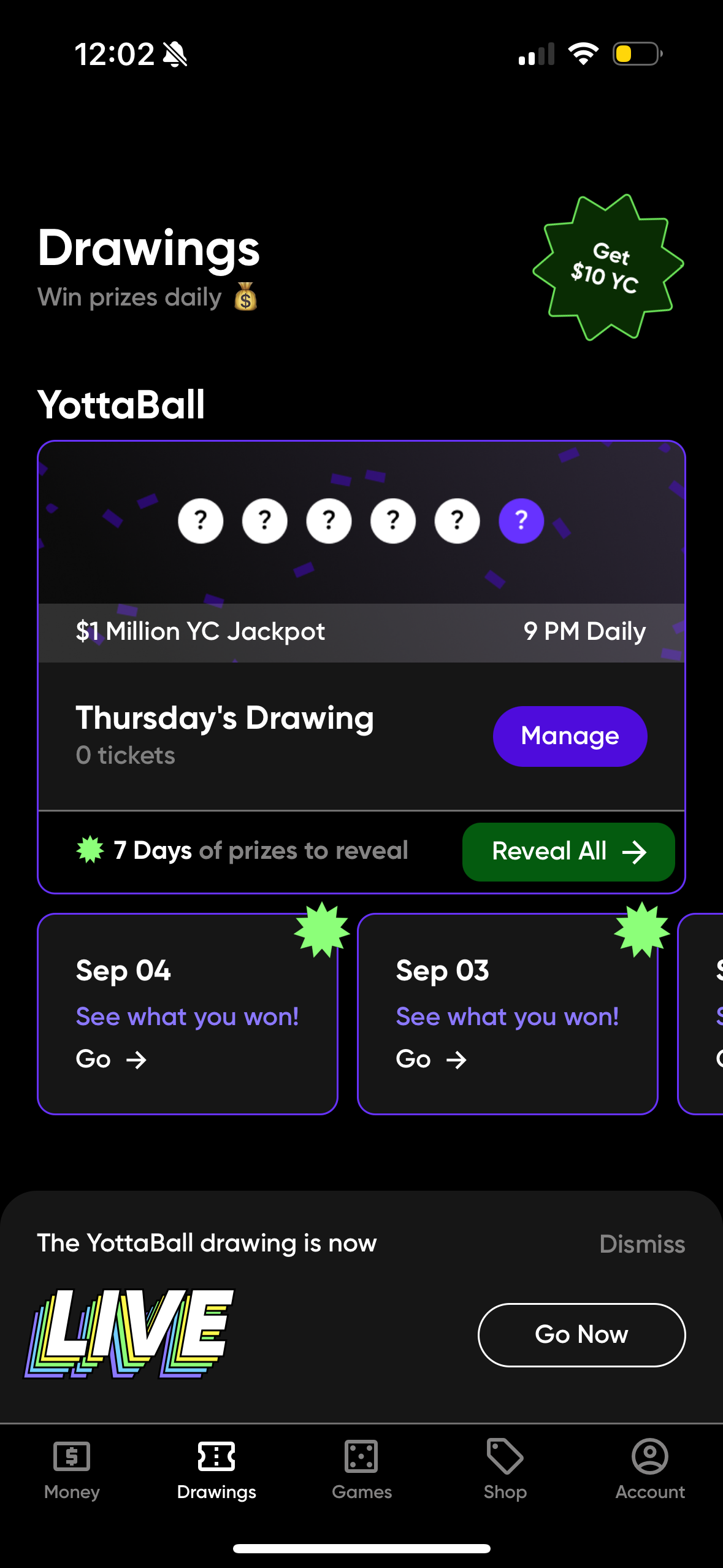Tap the Get $10 YC starburst badge
The height and width of the screenshot is (1568, 723).
(x=608, y=269)
